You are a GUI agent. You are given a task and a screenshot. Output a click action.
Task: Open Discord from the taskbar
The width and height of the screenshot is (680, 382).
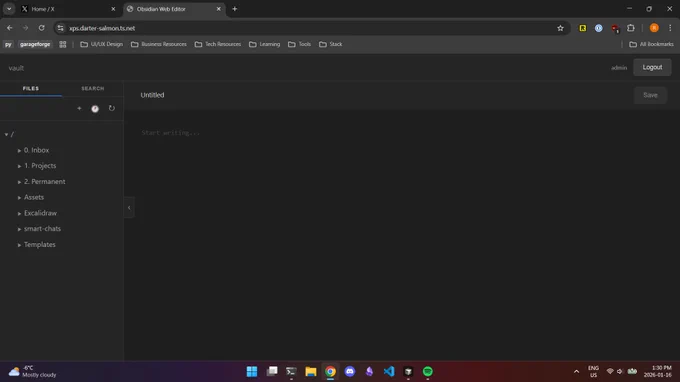[x=350, y=372]
